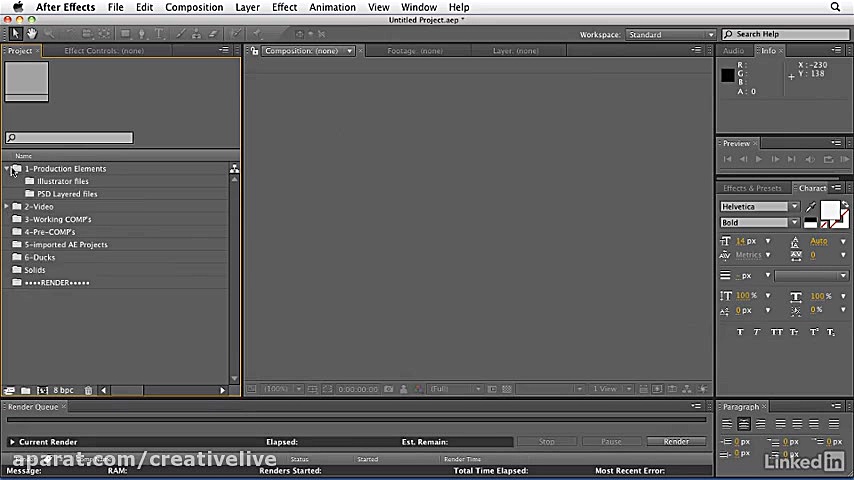Viewport: 854px width, 480px height.
Task: Open the Paragraph panel options menu
Action: coord(837,406)
